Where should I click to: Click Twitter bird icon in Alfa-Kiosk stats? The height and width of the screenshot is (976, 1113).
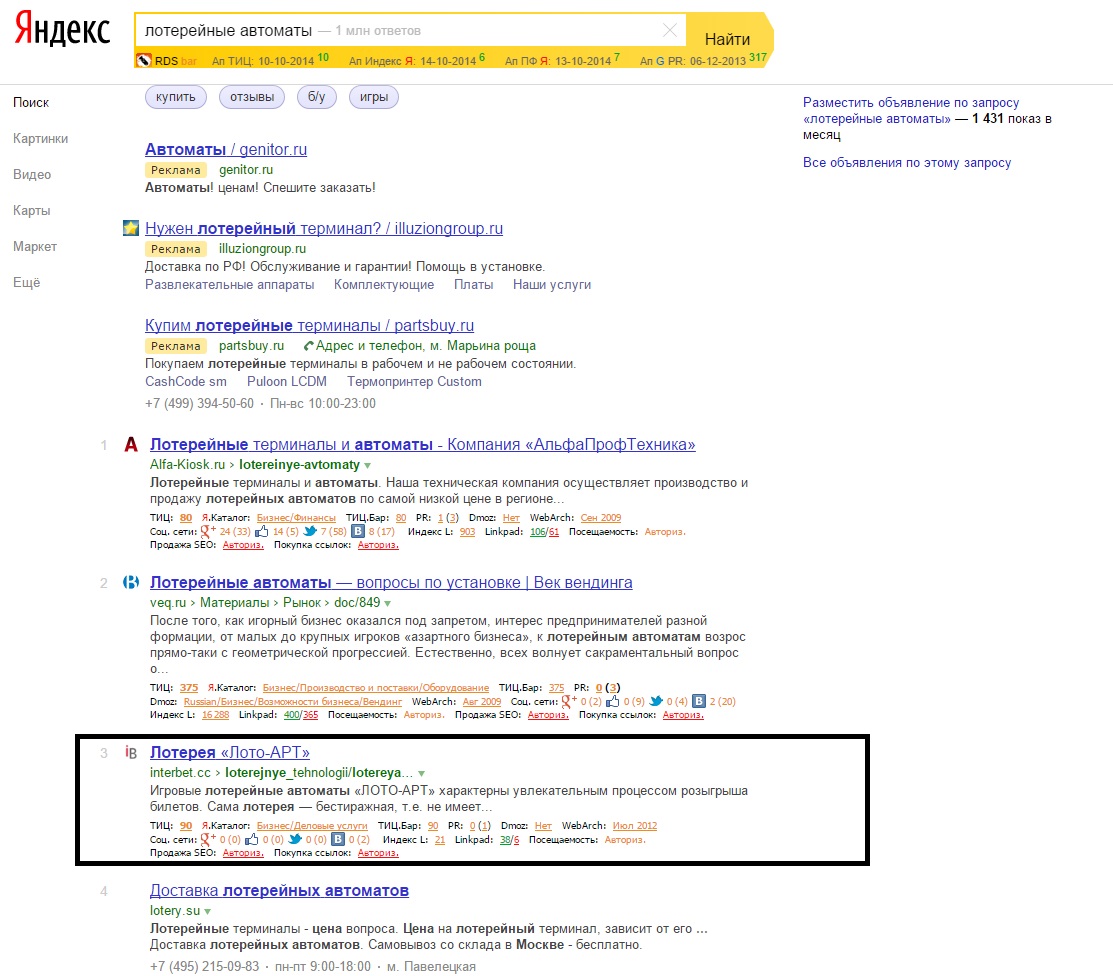coord(310,531)
